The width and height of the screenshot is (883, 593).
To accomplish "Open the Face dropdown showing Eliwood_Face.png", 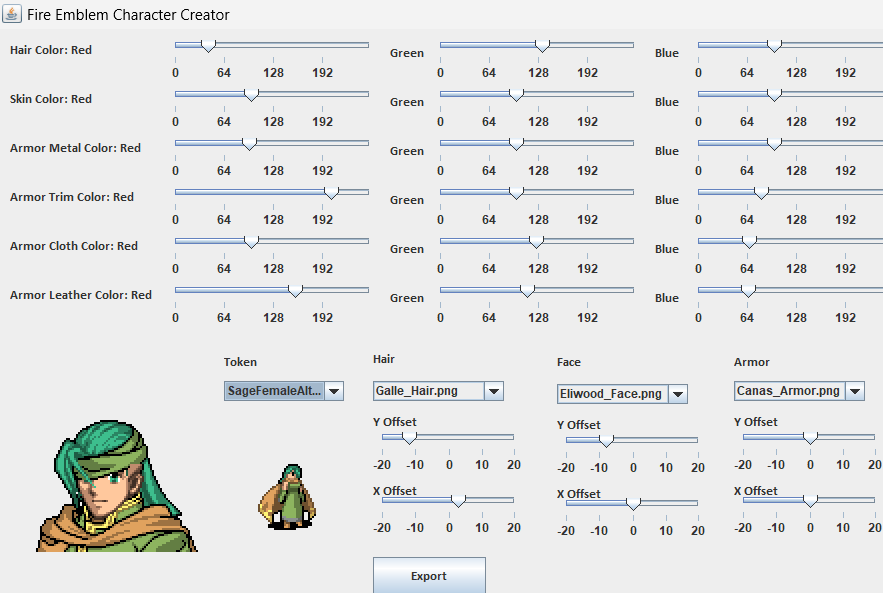I will pos(622,394).
